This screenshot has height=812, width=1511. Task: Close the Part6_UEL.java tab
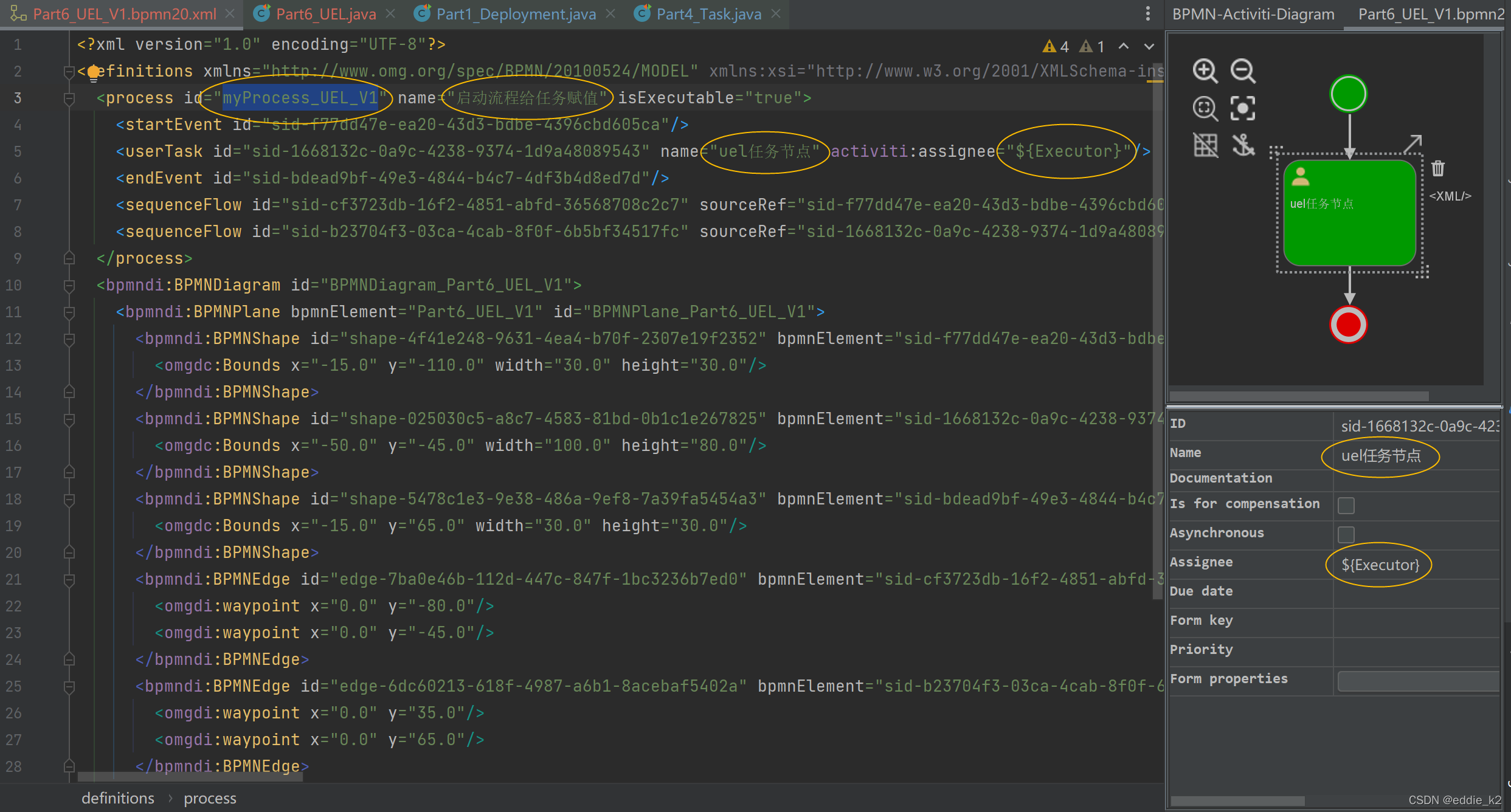390,13
